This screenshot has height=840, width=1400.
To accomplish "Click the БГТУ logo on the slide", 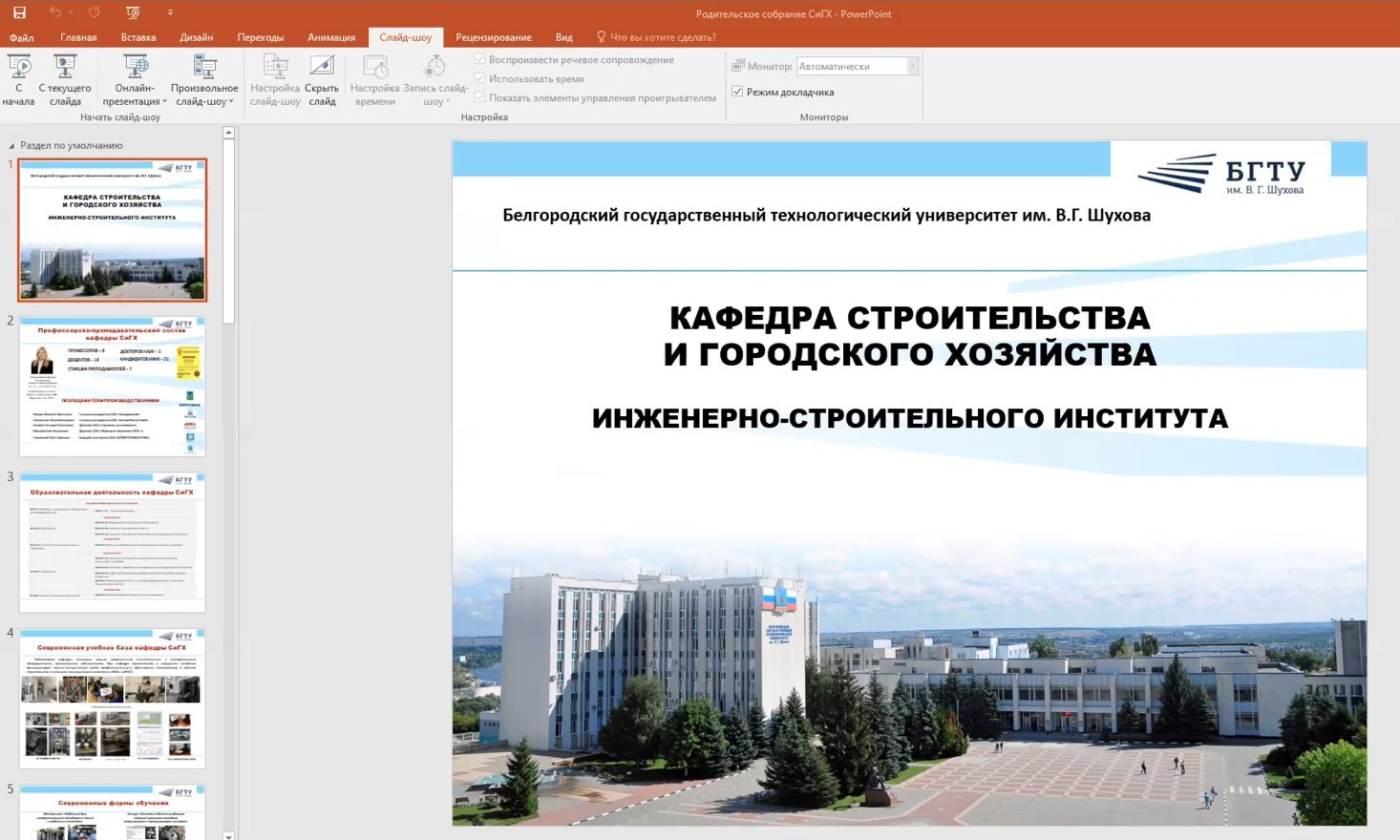I will point(1220,175).
